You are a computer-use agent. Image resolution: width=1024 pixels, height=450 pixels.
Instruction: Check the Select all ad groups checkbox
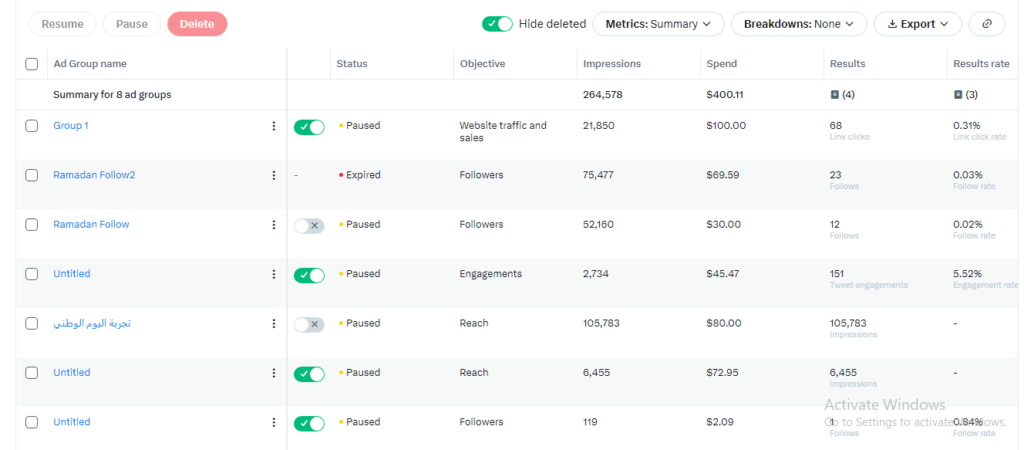point(32,64)
